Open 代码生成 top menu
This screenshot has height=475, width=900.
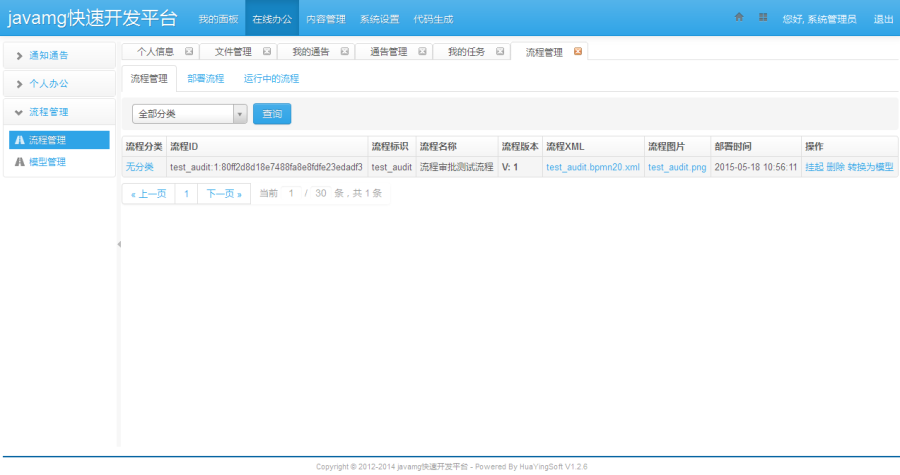(433, 19)
